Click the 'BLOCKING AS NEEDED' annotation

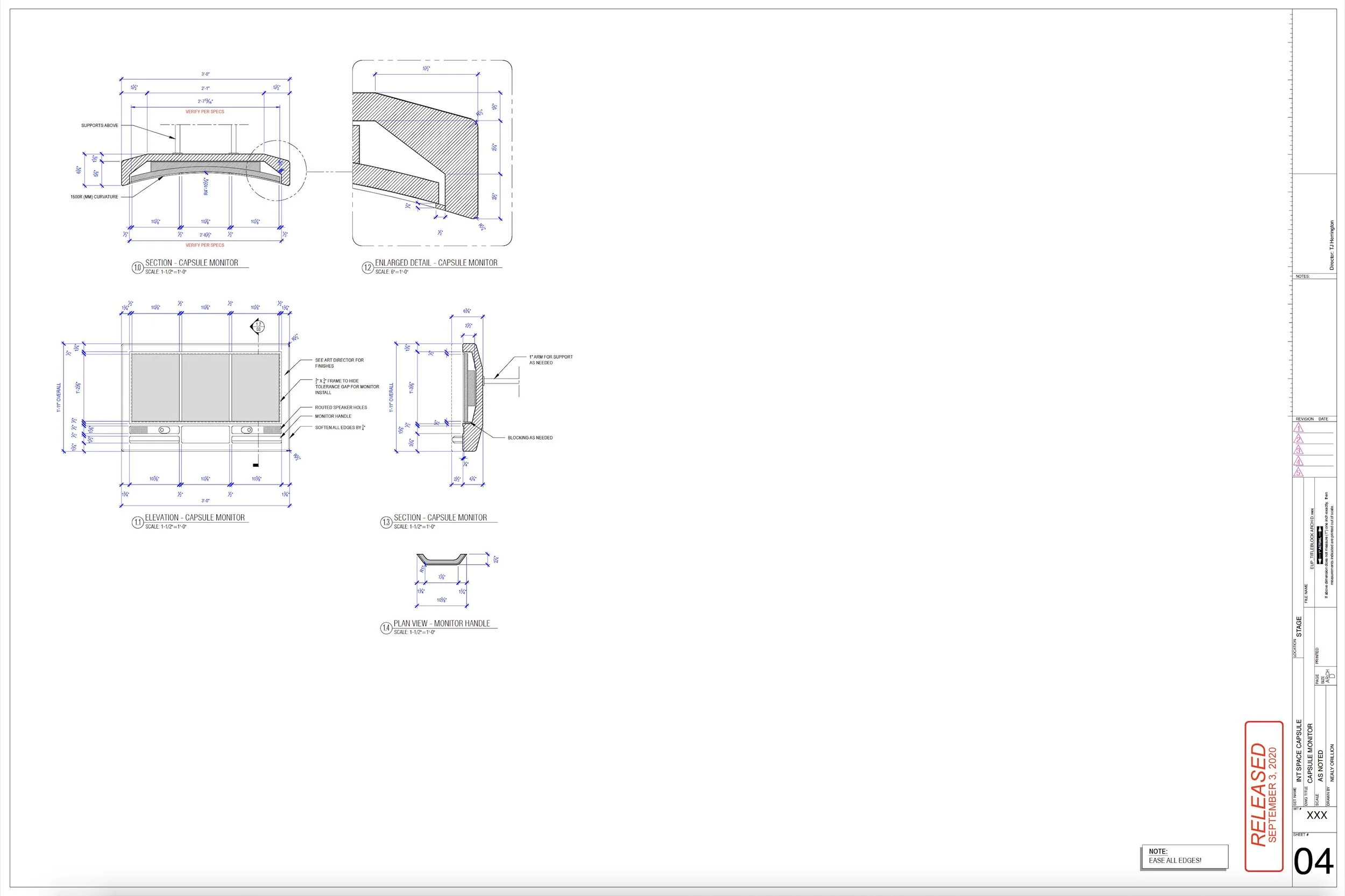click(530, 438)
